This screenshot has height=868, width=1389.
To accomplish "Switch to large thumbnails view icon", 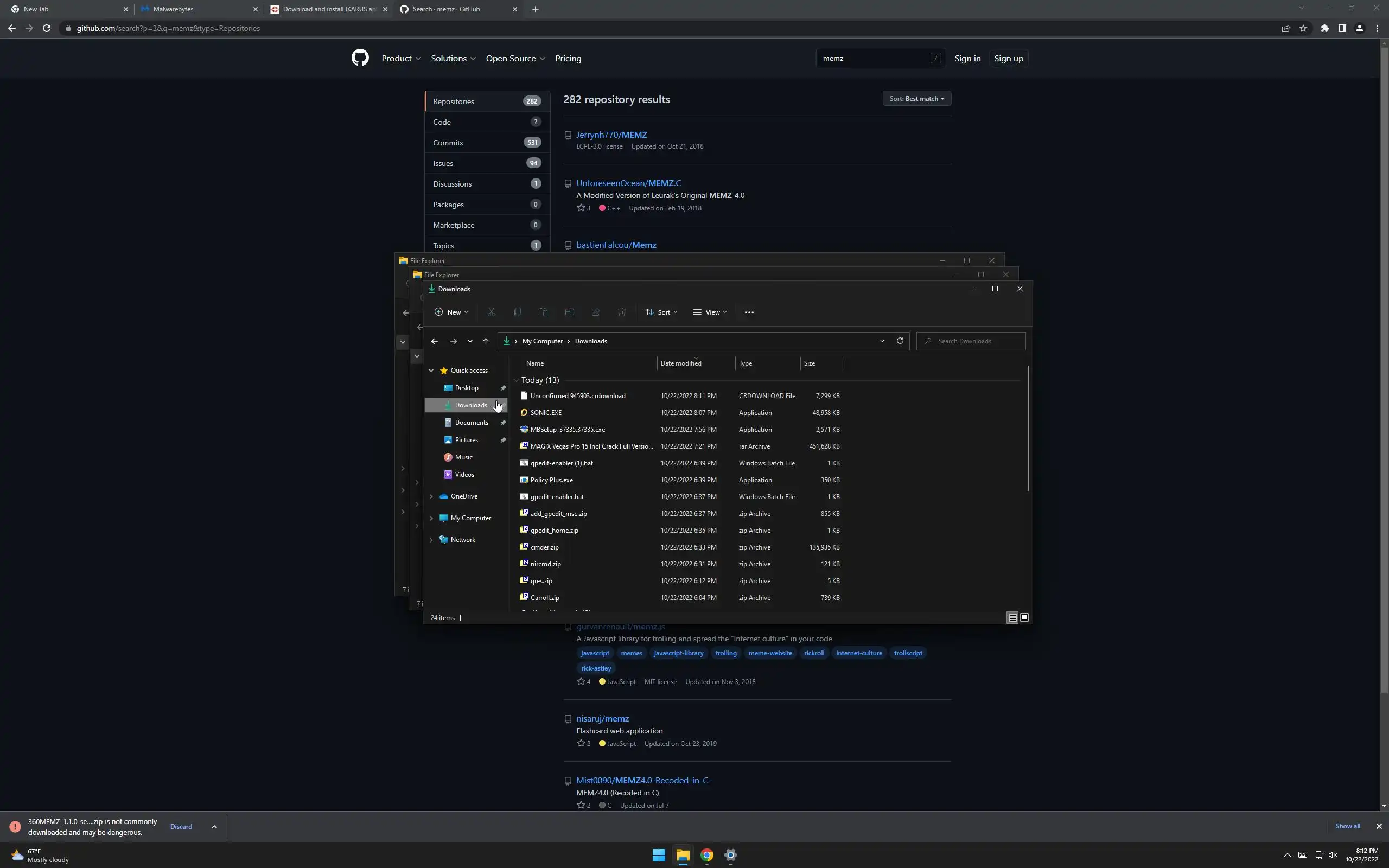I will [1024, 618].
